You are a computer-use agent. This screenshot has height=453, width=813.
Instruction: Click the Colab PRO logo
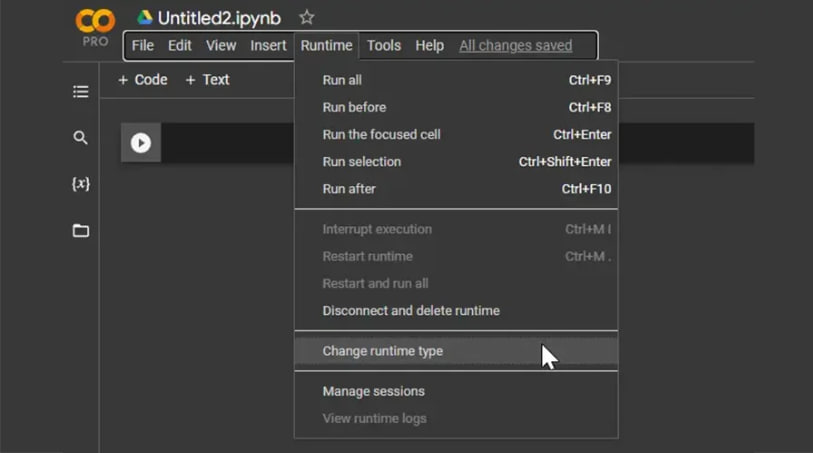point(95,28)
